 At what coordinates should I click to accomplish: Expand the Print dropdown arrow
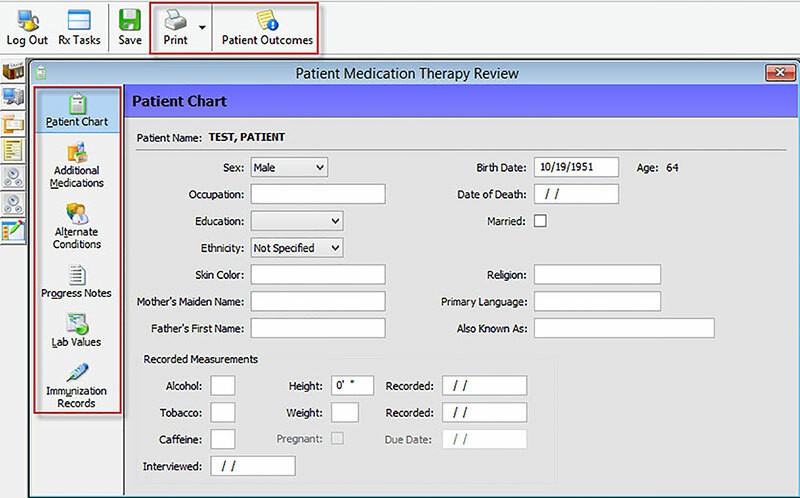click(x=203, y=26)
